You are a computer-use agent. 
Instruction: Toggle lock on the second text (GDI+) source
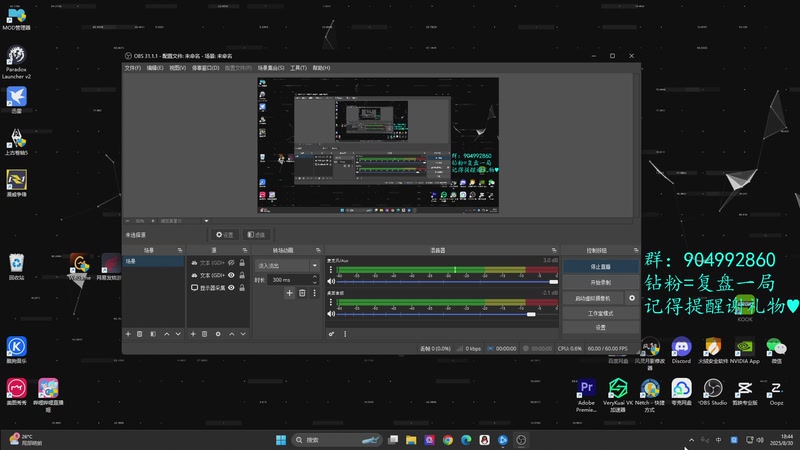pos(242,275)
